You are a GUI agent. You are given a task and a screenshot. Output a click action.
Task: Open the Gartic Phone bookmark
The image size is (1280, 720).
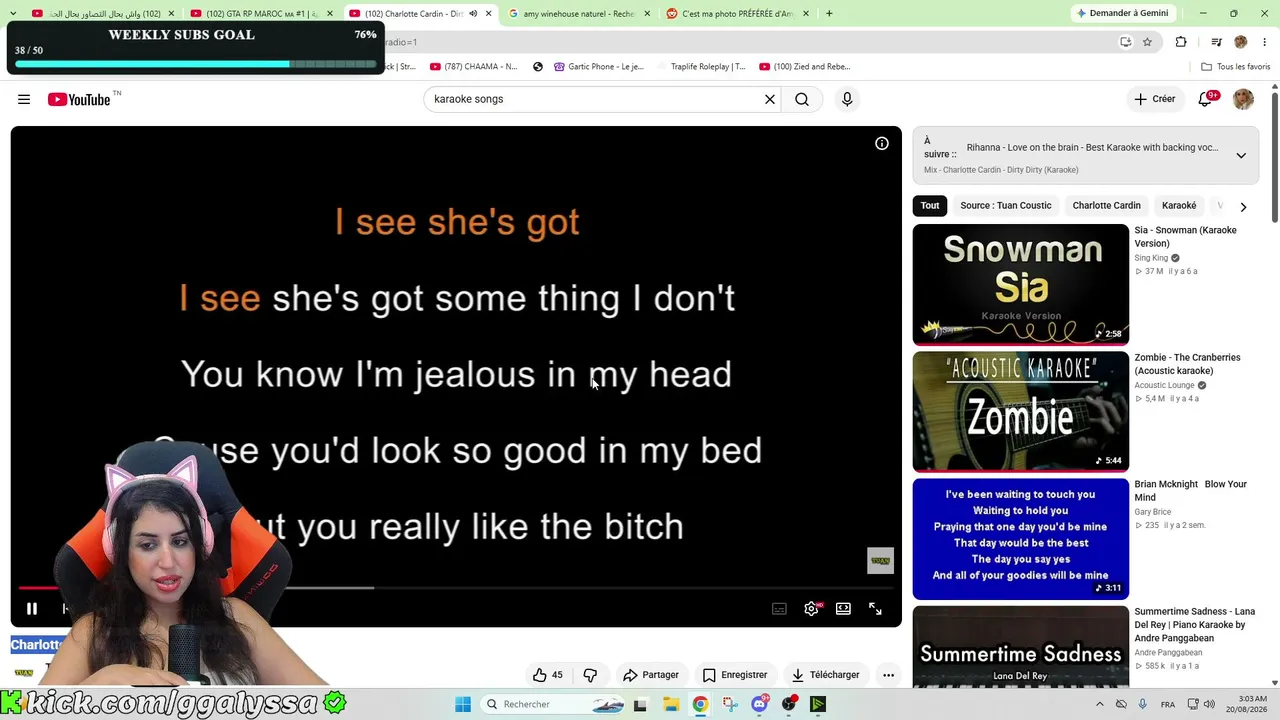[599, 67]
